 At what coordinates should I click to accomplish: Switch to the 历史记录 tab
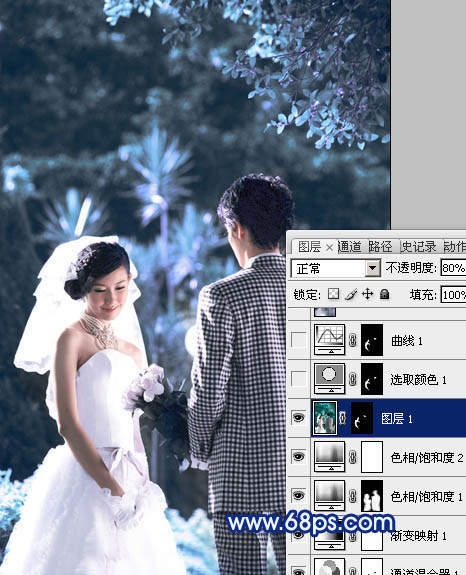(418, 246)
